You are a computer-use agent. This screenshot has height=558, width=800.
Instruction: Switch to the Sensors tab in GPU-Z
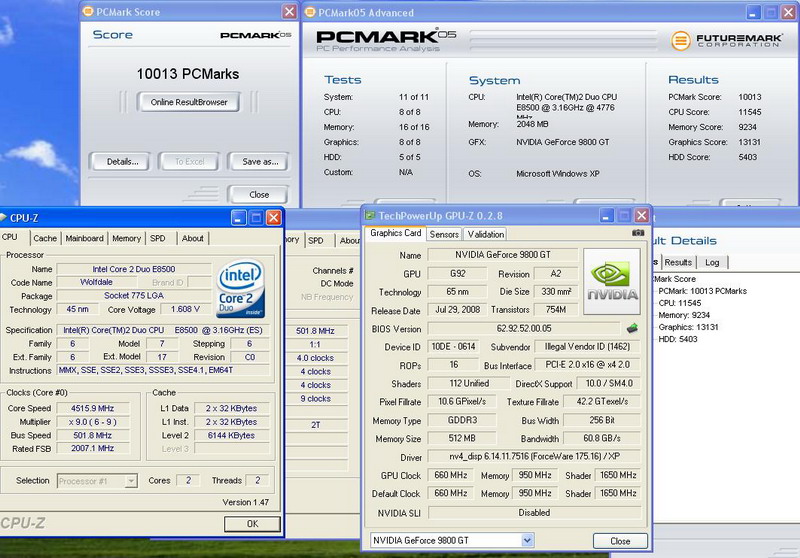[444, 234]
